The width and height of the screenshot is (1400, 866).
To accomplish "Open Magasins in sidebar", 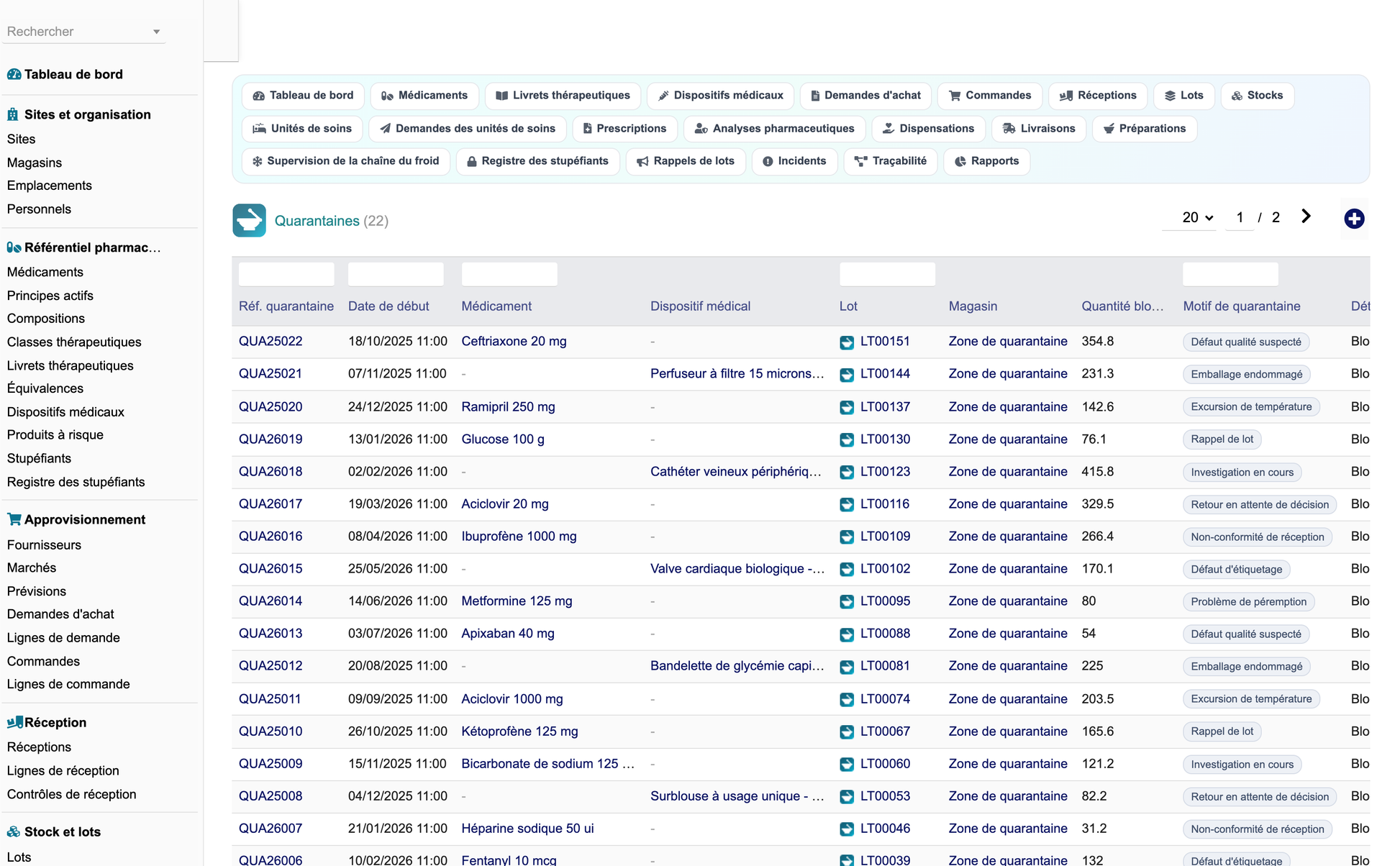I will pyautogui.click(x=35, y=163).
